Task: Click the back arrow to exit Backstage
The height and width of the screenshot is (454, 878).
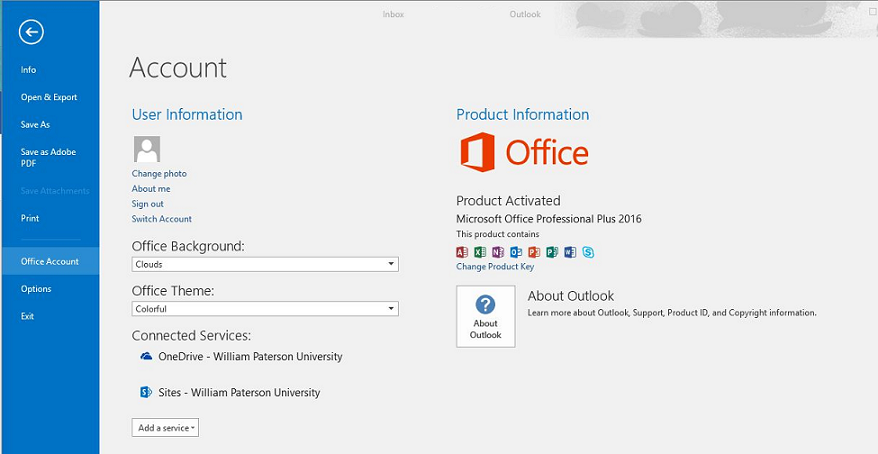Action: click(31, 33)
